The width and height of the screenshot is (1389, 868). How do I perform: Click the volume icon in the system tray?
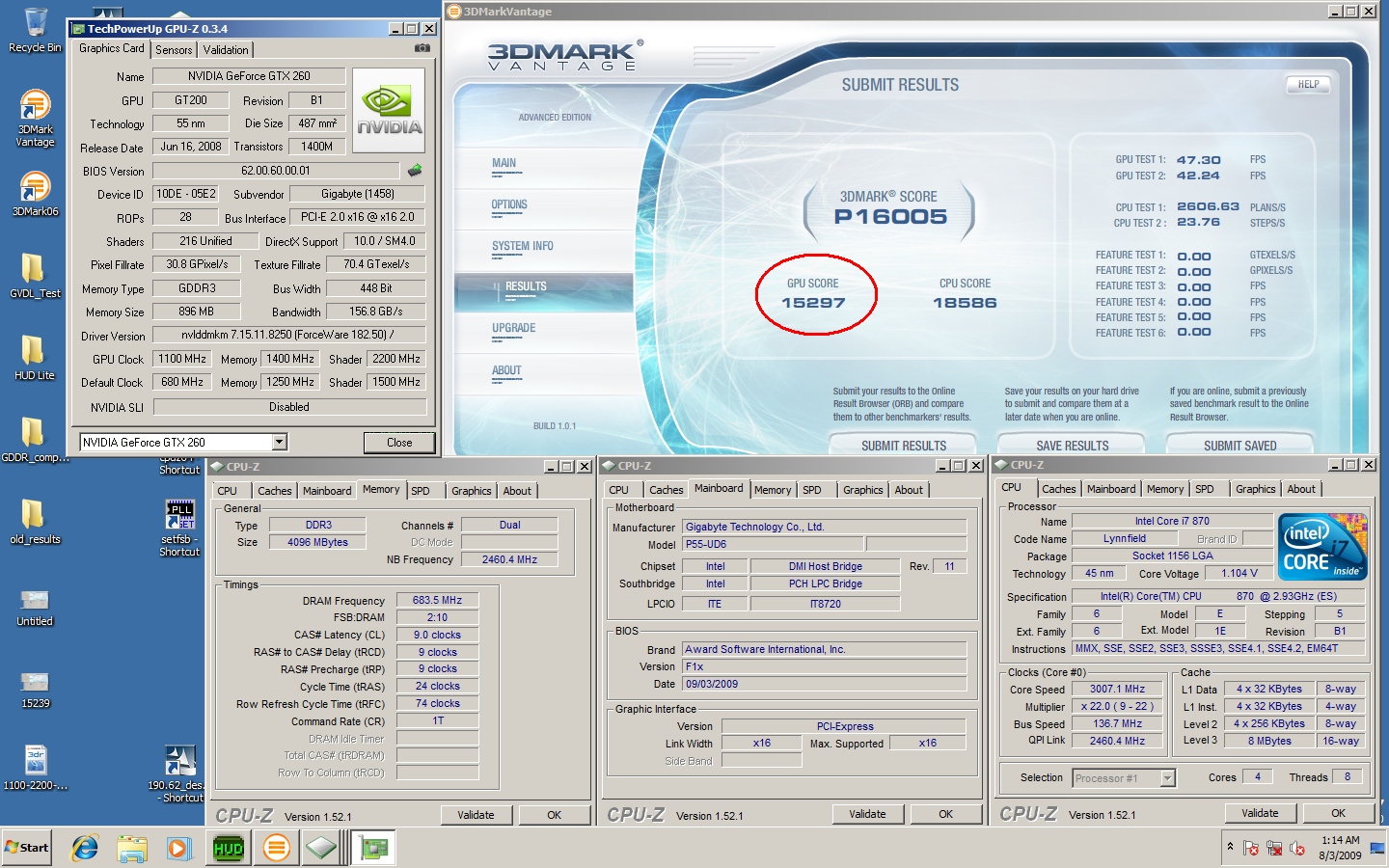[1297, 851]
